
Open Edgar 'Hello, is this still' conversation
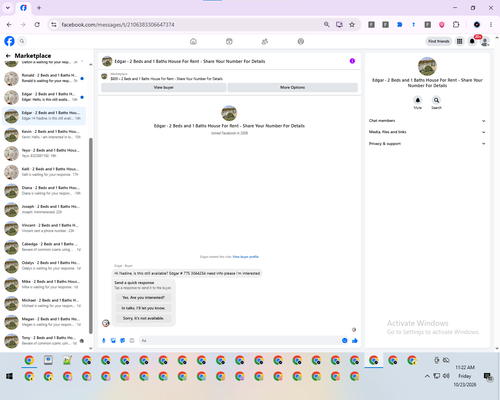click(x=44, y=97)
